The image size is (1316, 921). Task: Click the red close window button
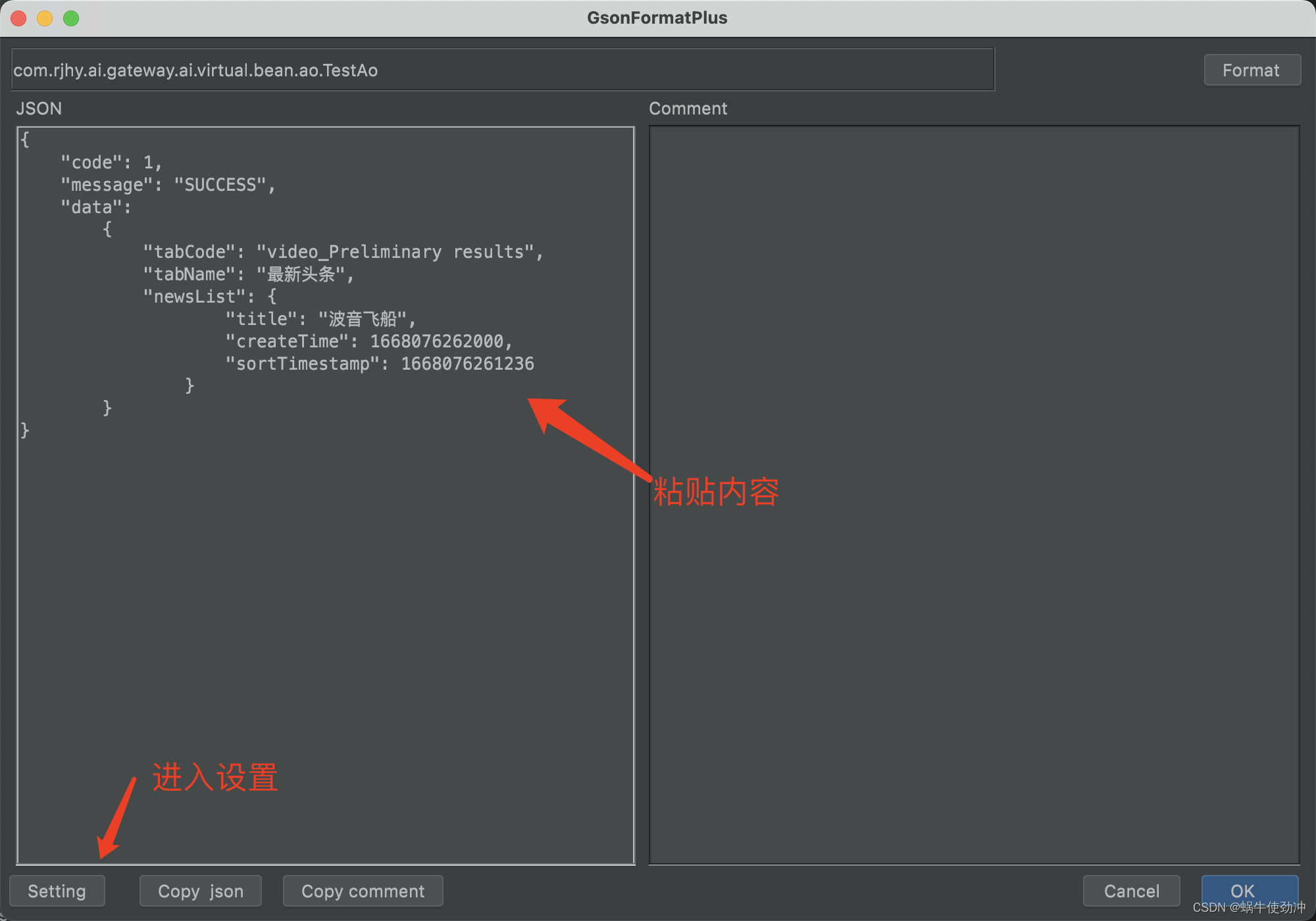pyautogui.click(x=19, y=18)
